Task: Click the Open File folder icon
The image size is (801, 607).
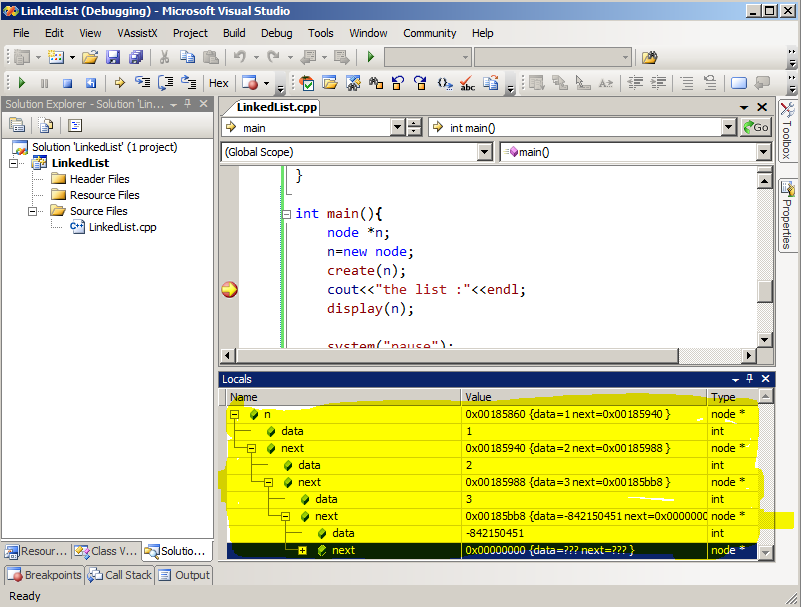Action: coord(90,57)
